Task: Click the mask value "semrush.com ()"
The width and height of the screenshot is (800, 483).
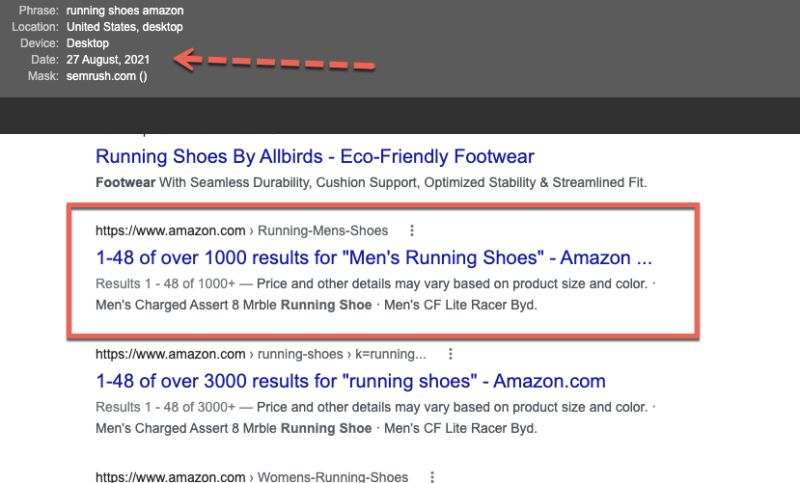Action: pyautogui.click(x=107, y=76)
